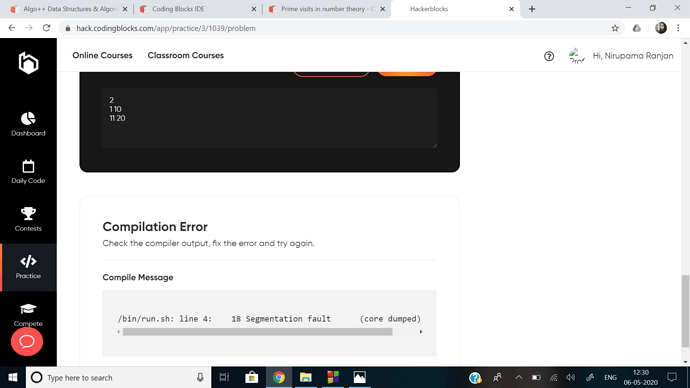Open Compete graduation cap item
Screen dimensions: 690x388
[x=28, y=314]
